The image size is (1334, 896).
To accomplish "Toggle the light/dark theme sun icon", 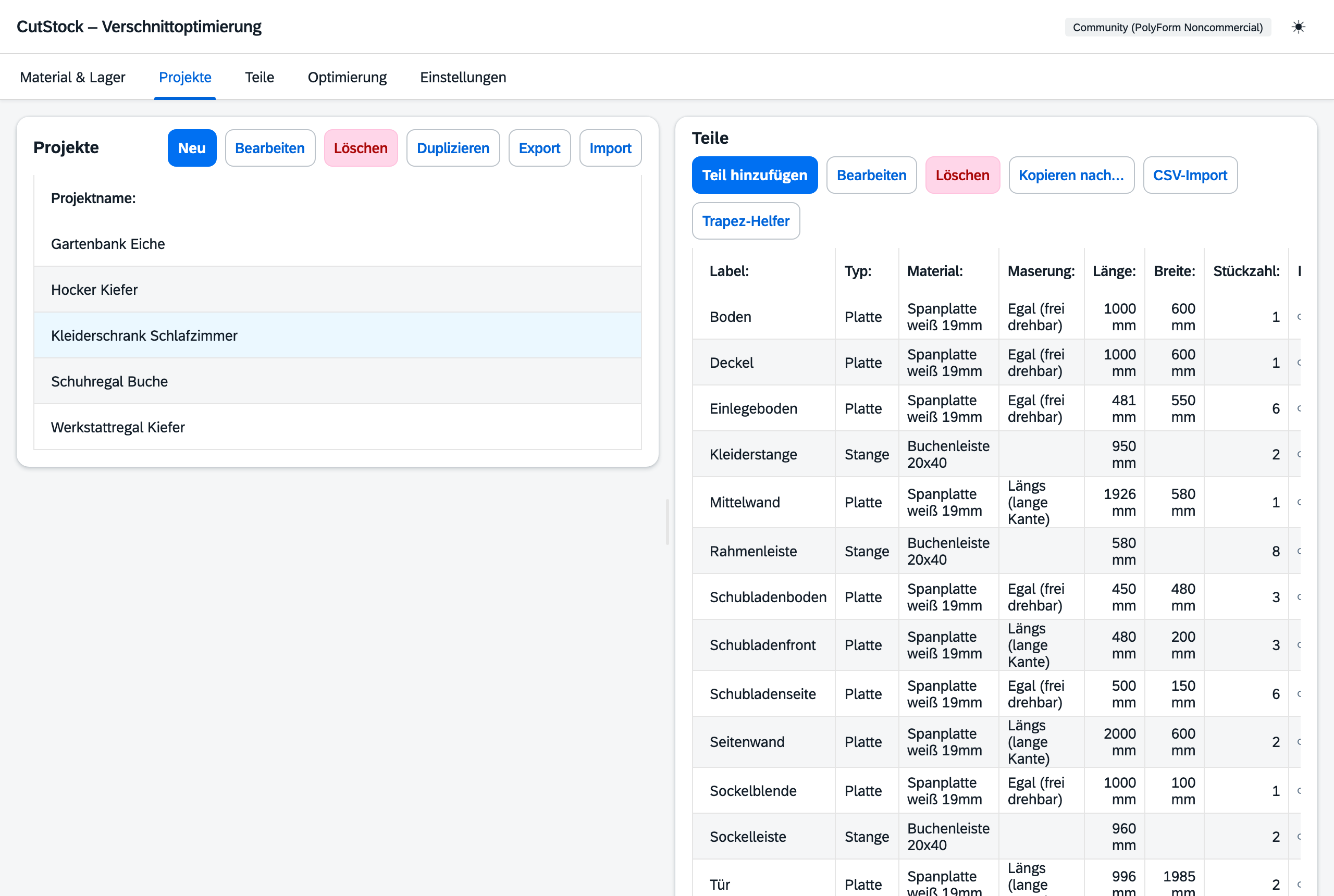I will 1298,27.
